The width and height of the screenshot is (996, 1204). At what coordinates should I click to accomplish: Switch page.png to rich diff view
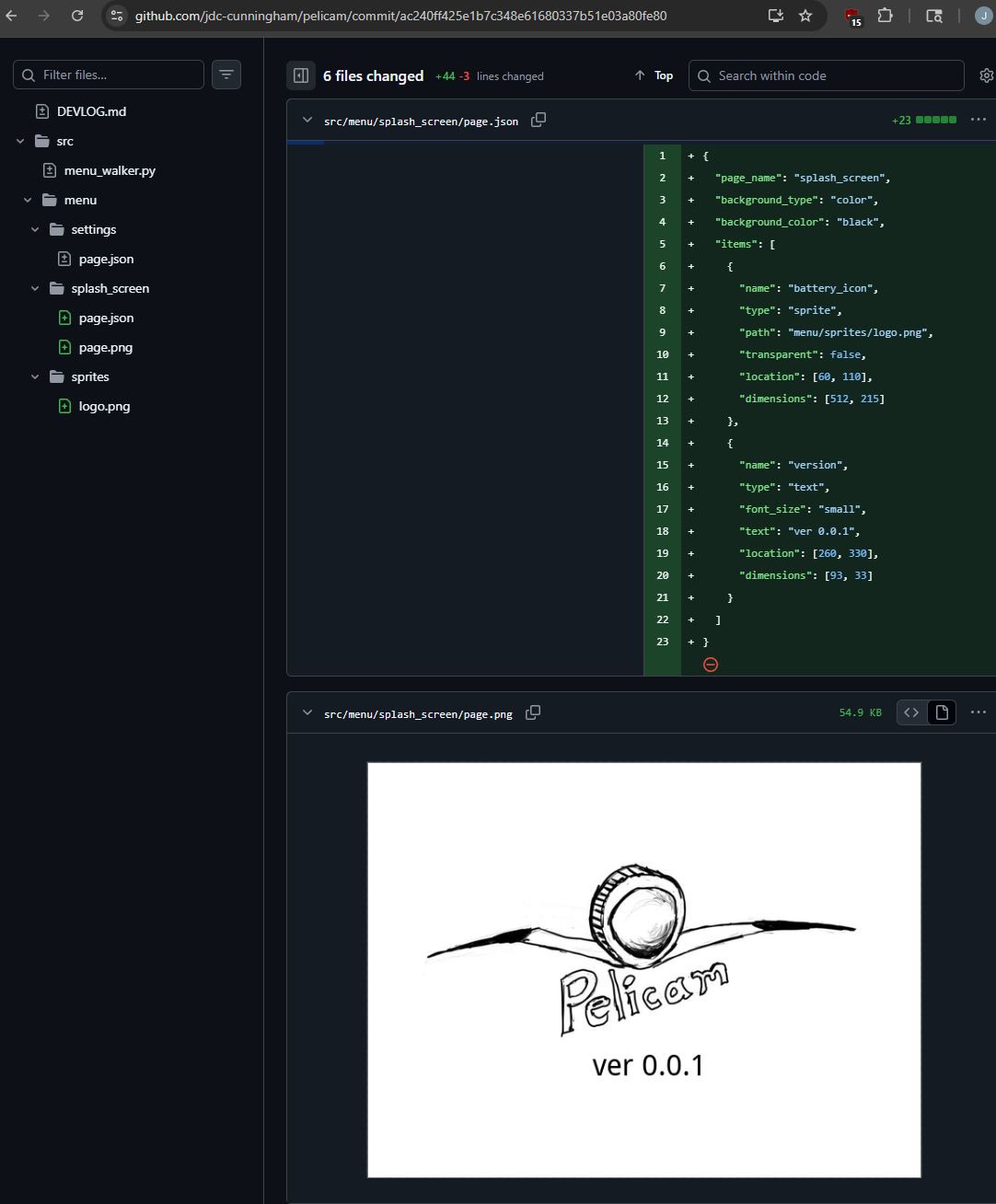tap(942, 712)
